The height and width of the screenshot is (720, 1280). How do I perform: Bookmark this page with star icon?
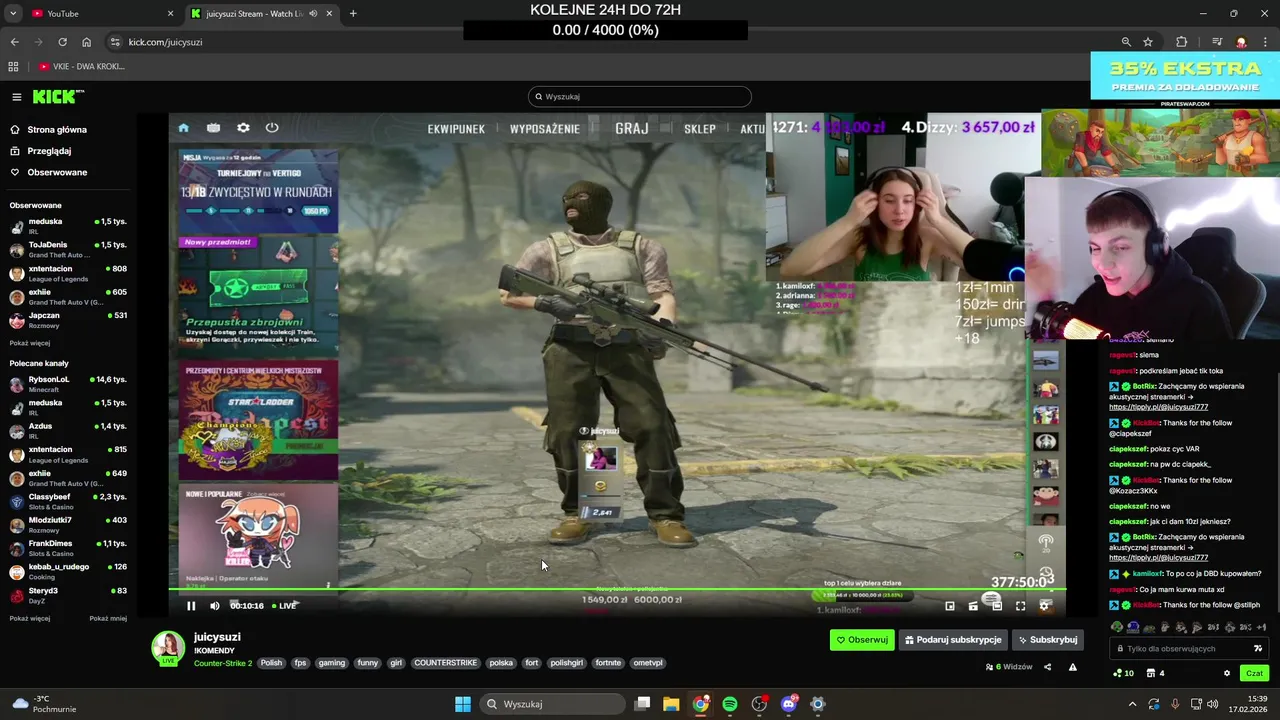pyautogui.click(x=1148, y=42)
